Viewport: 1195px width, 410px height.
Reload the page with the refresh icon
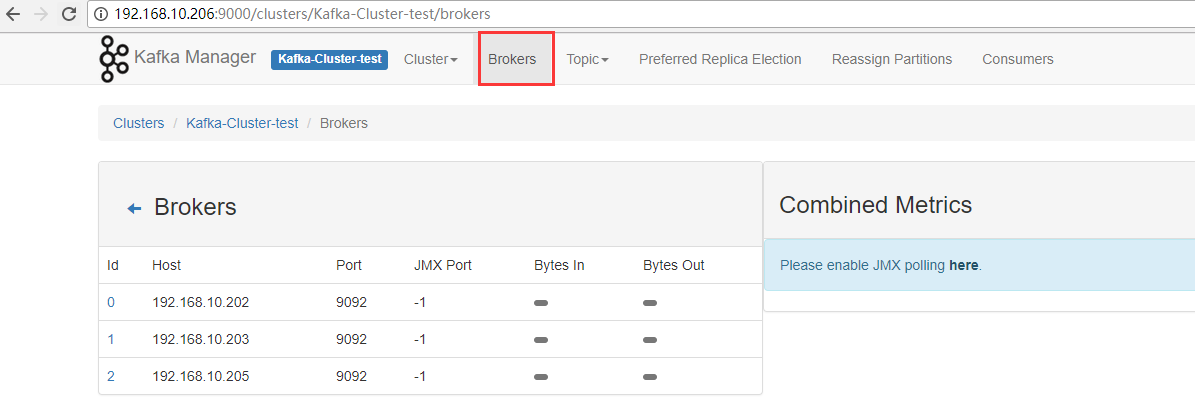[x=69, y=14]
